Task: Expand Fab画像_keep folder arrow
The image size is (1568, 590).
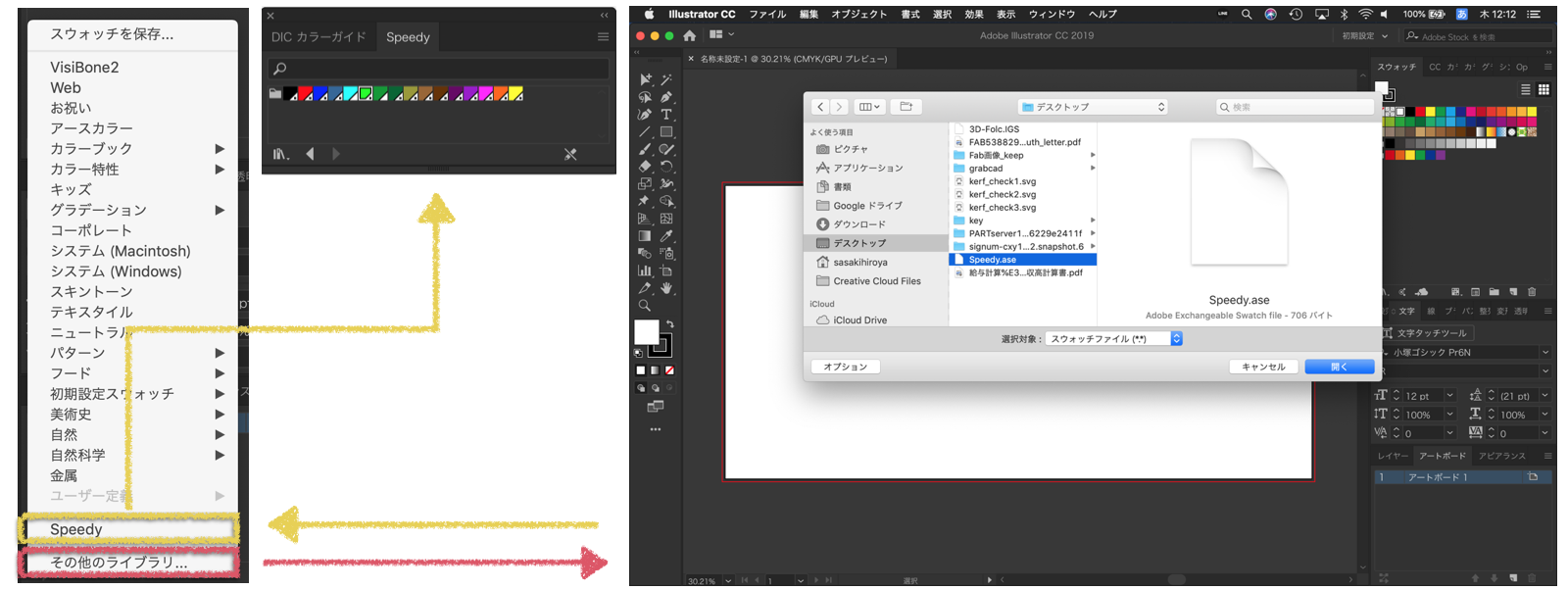Action: pos(1093,155)
